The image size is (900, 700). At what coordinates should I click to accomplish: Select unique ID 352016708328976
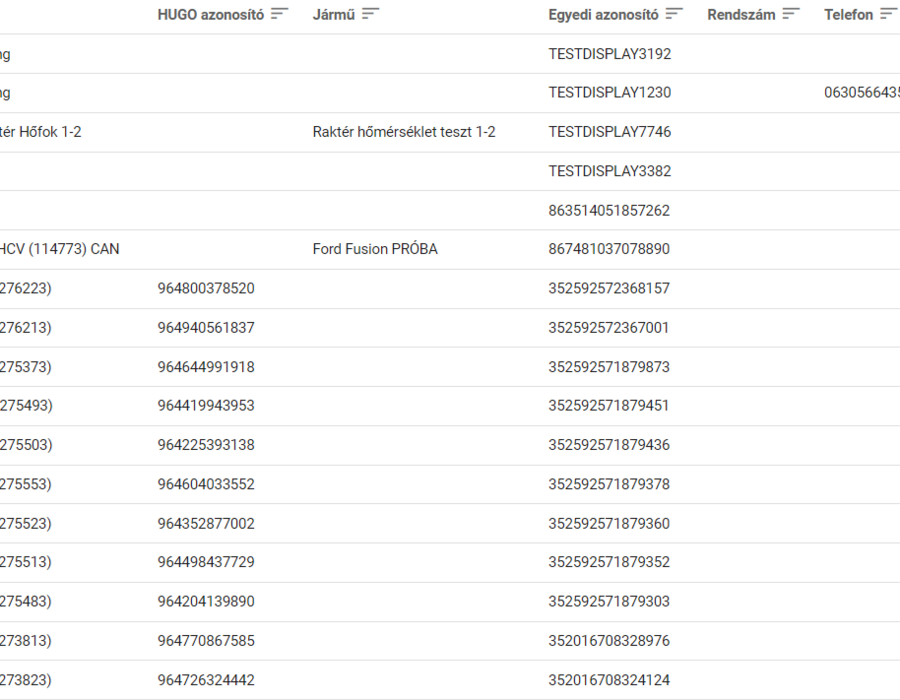[x=609, y=640]
